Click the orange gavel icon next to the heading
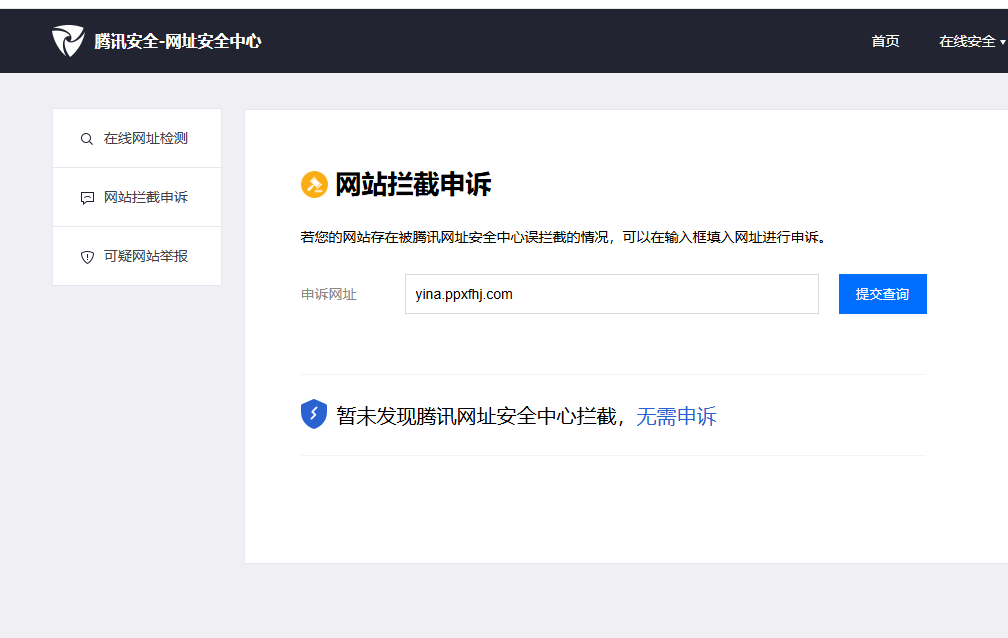The height and width of the screenshot is (638, 1008). point(314,185)
